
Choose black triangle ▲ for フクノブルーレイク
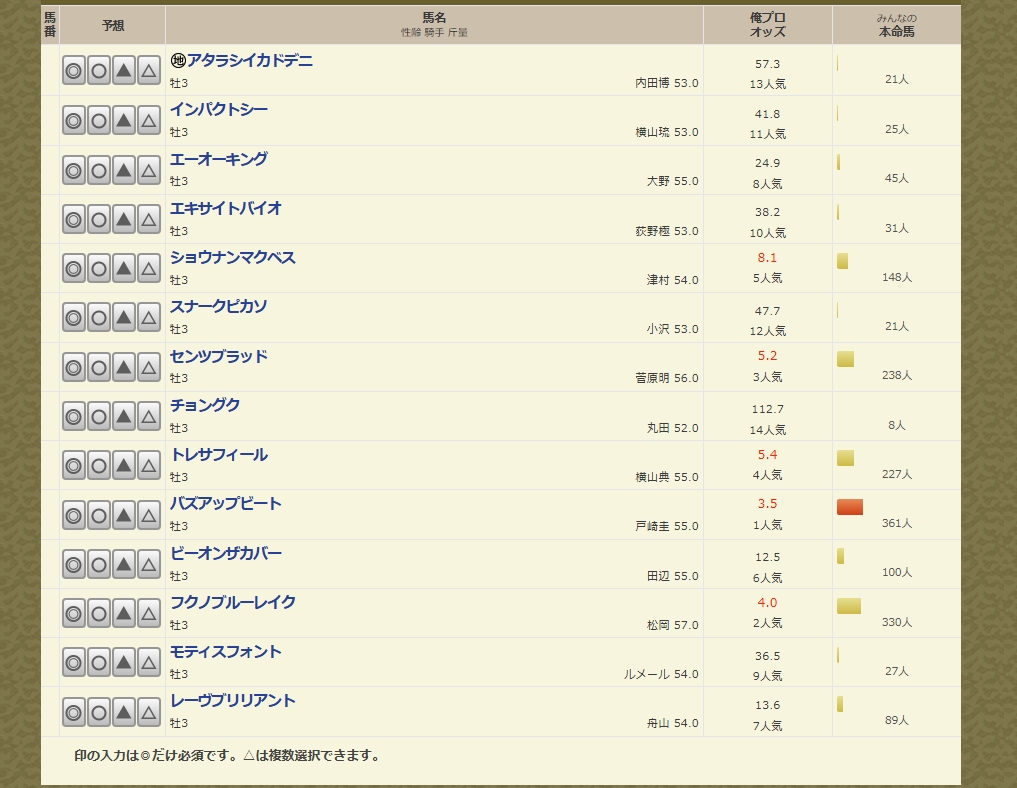click(x=124, y=614)
